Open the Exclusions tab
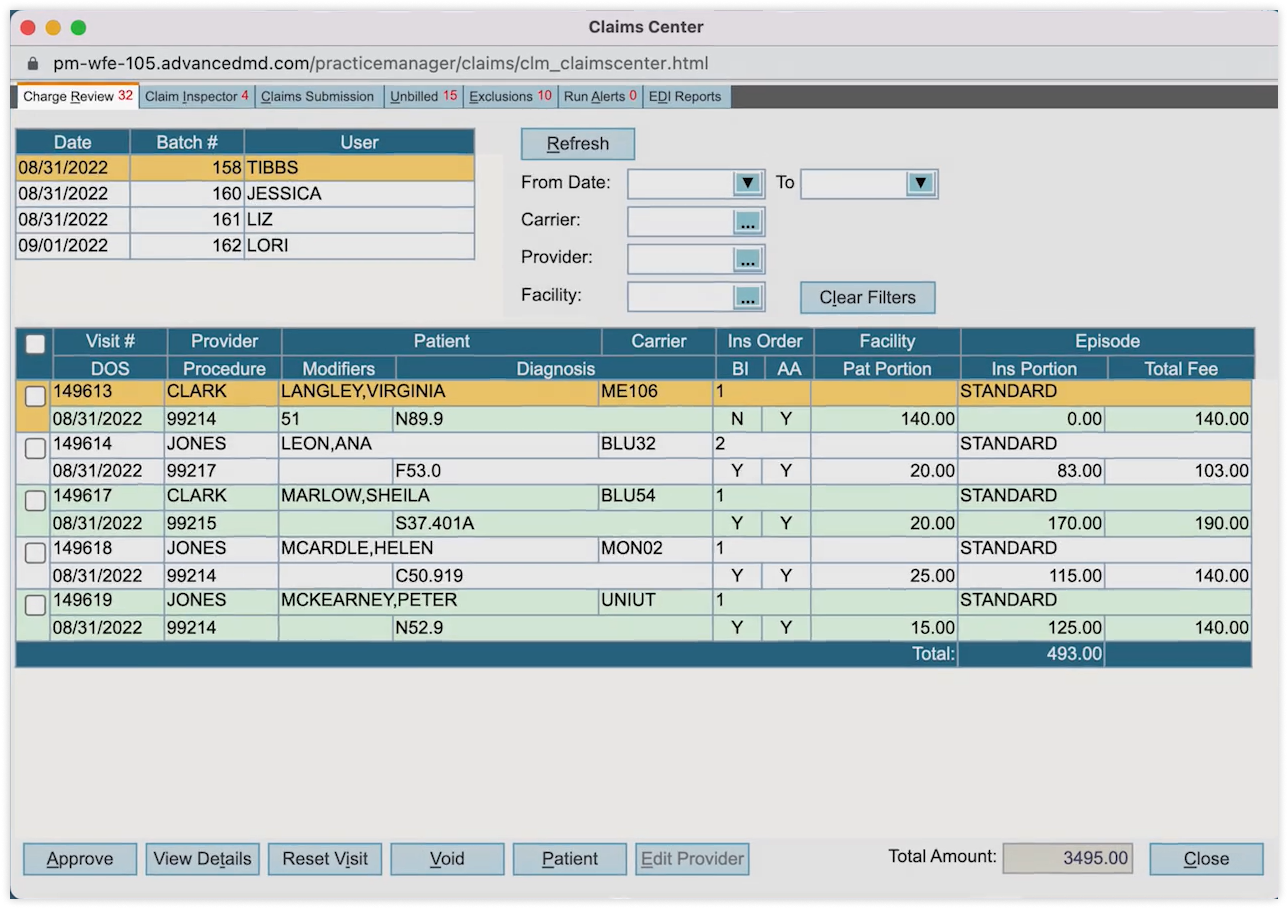This screenshot has height=909, width=1288. (510, 97)
